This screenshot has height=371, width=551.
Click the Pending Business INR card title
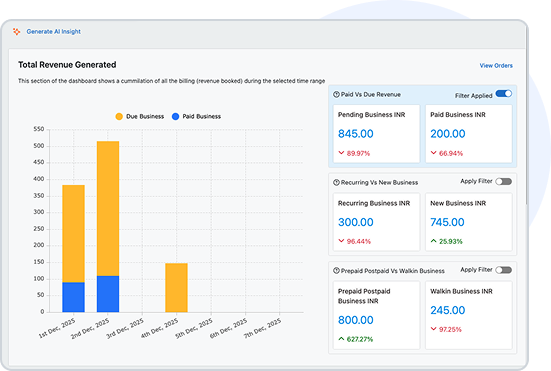coord(371,115)
